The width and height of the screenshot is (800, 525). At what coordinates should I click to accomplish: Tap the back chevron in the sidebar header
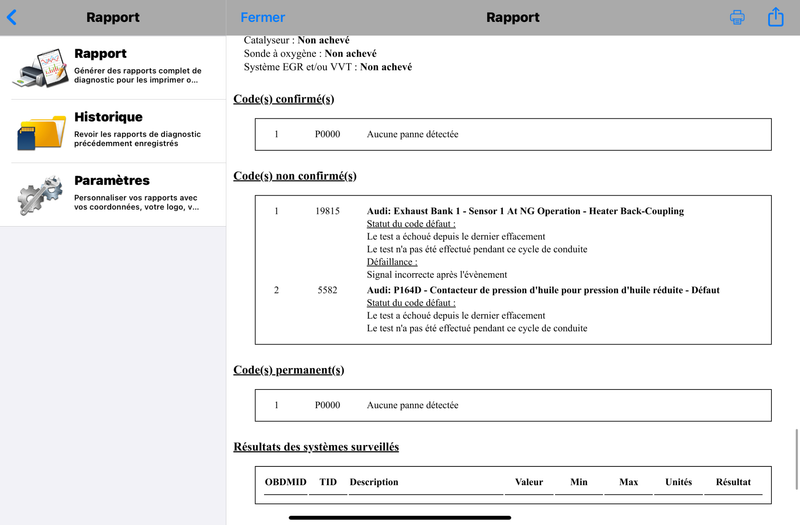(x=12, y=17)
